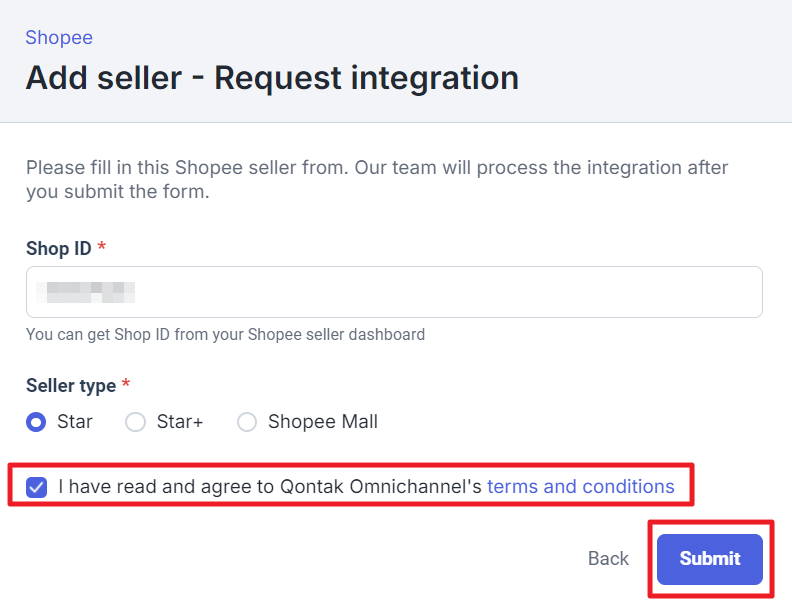Open the terms and conditions link

[580, 487]
